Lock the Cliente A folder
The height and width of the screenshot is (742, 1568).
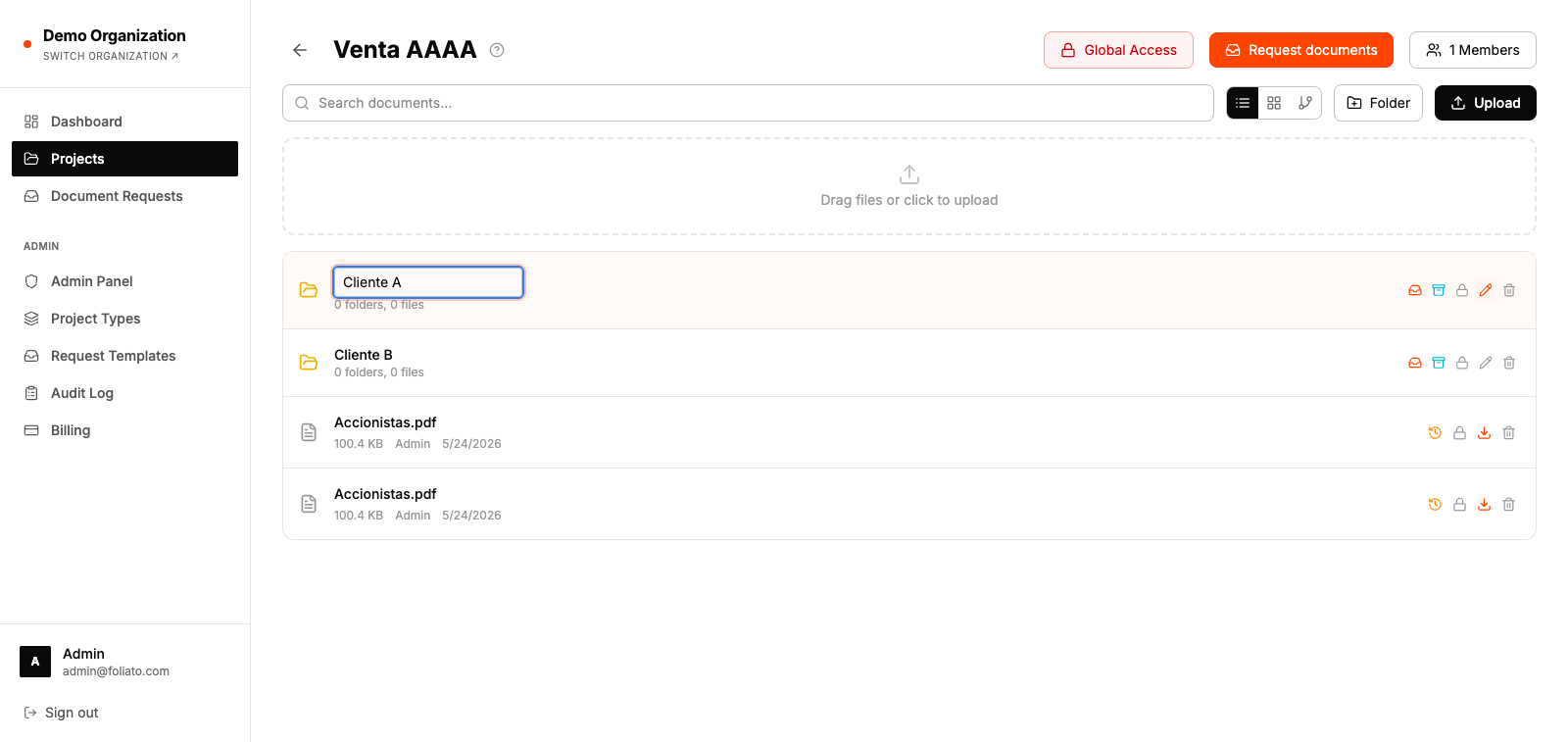tap(1462, 290)
